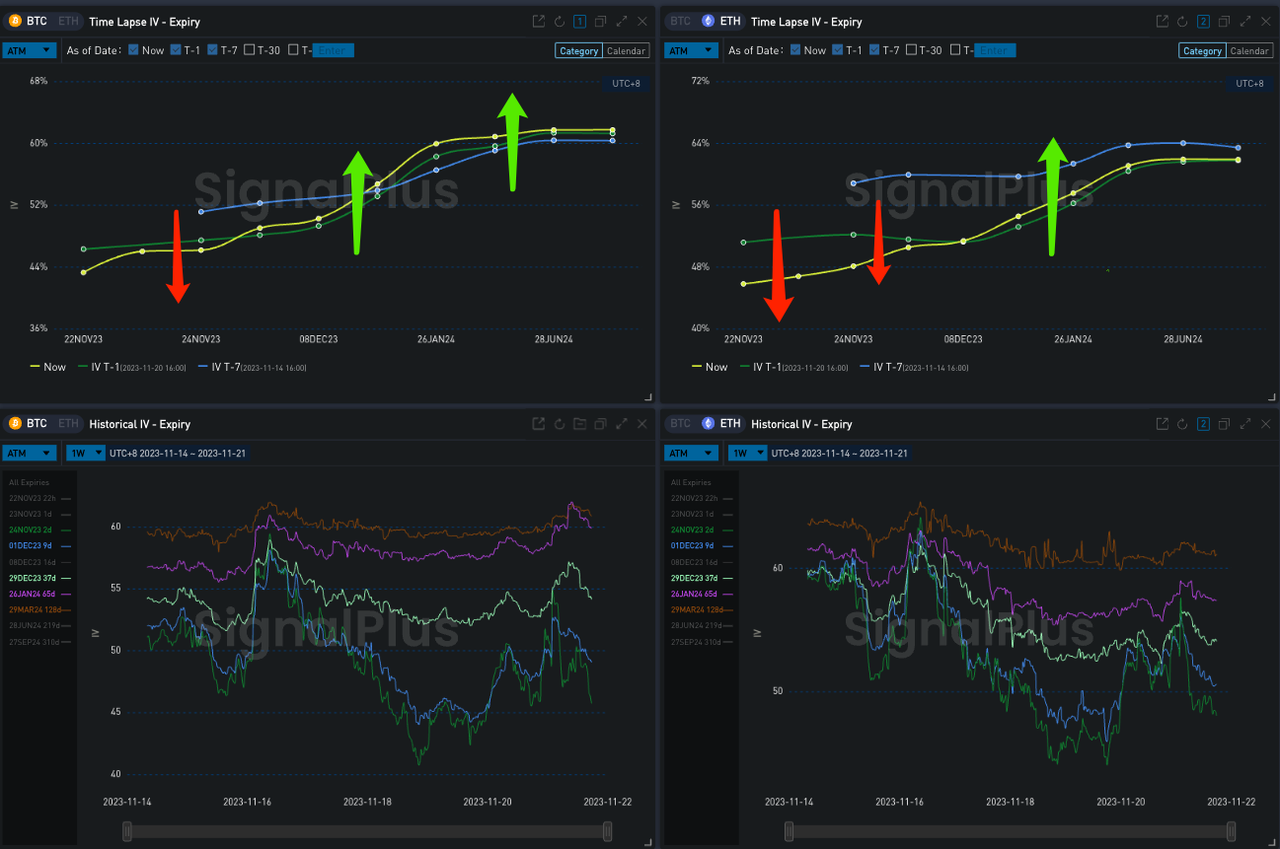
Task: Toggle Now legend entry in ETH Time Lapse chart
Action: click(x=710, y=367)
